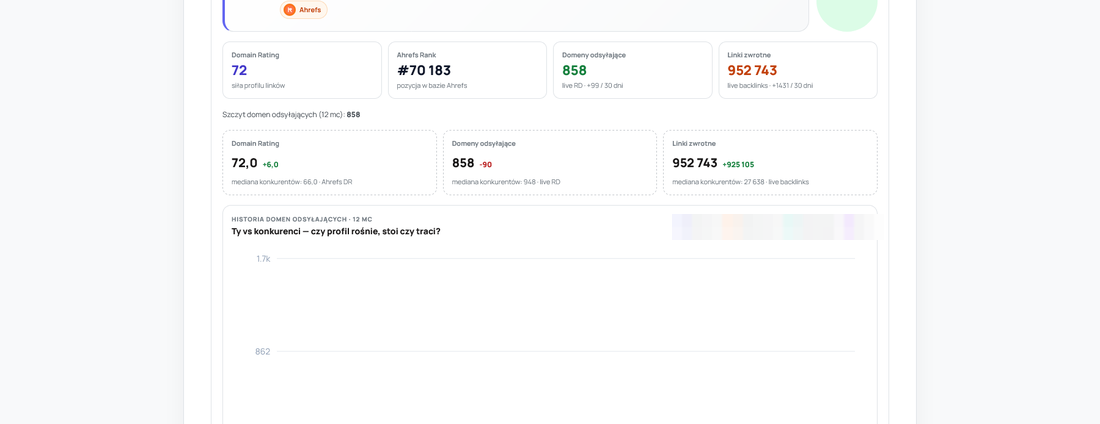This screenshot has width=1100, height=424.
Task: Click the red -90 delta
Action: [485, 164]
